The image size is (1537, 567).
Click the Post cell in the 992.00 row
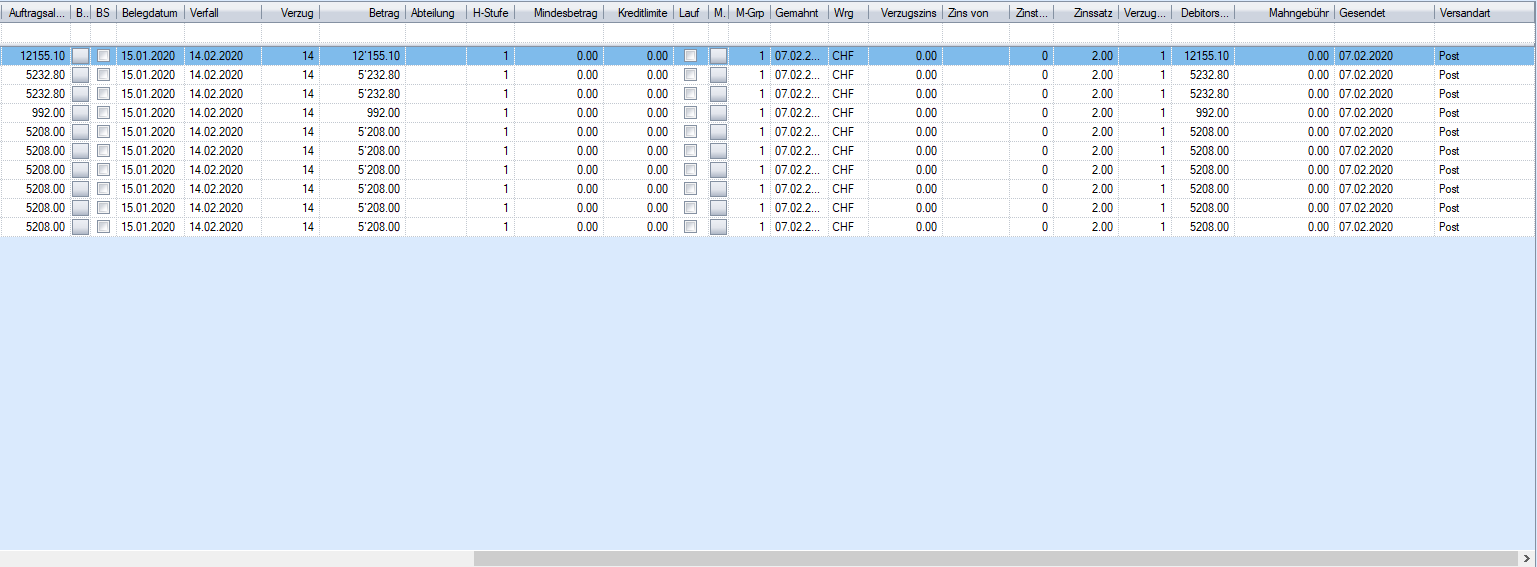click(x=1485, y=113)
